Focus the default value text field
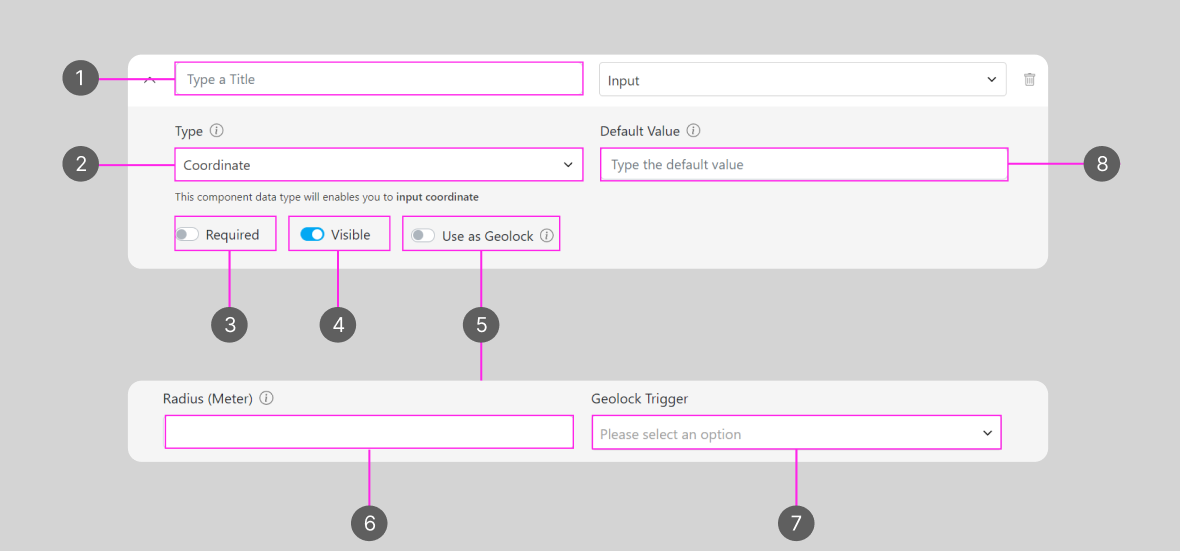Viewport: 1180px width, 551px height. 803,165
